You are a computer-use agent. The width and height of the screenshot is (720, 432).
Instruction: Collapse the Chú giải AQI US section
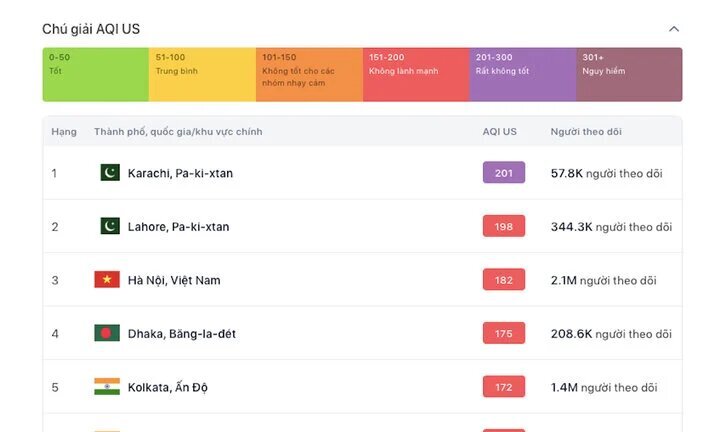[674, 29]
